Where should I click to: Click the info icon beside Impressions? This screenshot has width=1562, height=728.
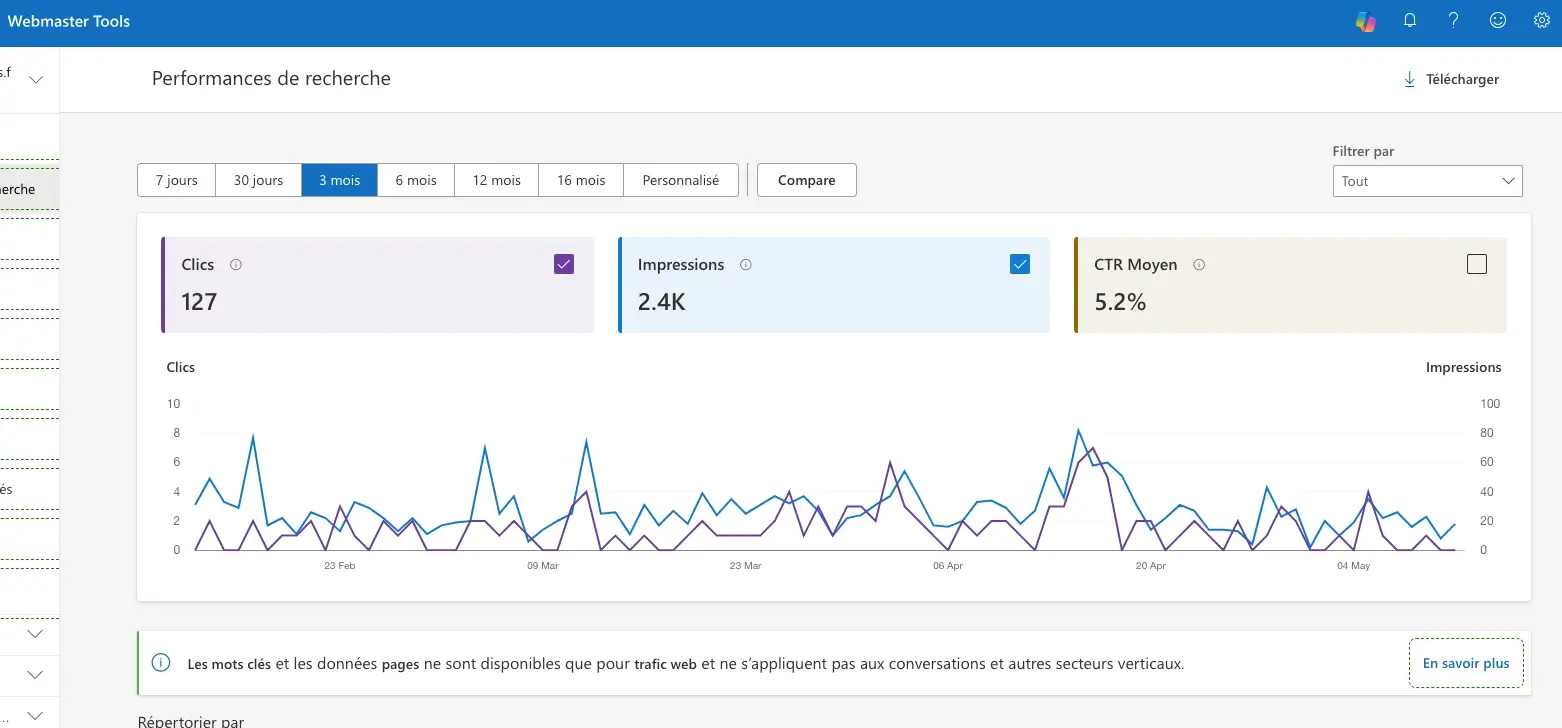[x=746, y=265]
